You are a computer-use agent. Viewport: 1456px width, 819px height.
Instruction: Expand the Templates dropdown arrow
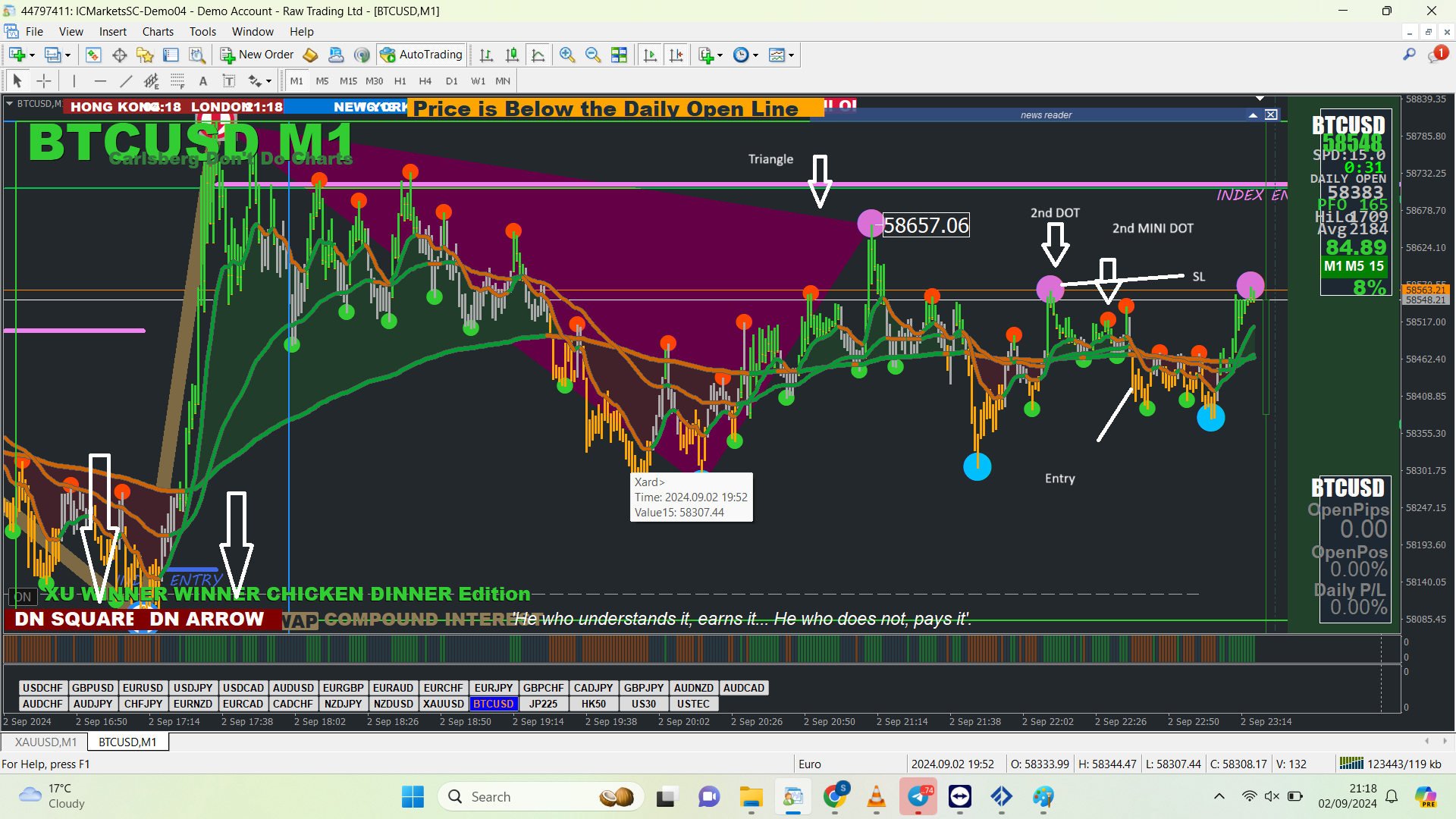(x=791, y=55)
